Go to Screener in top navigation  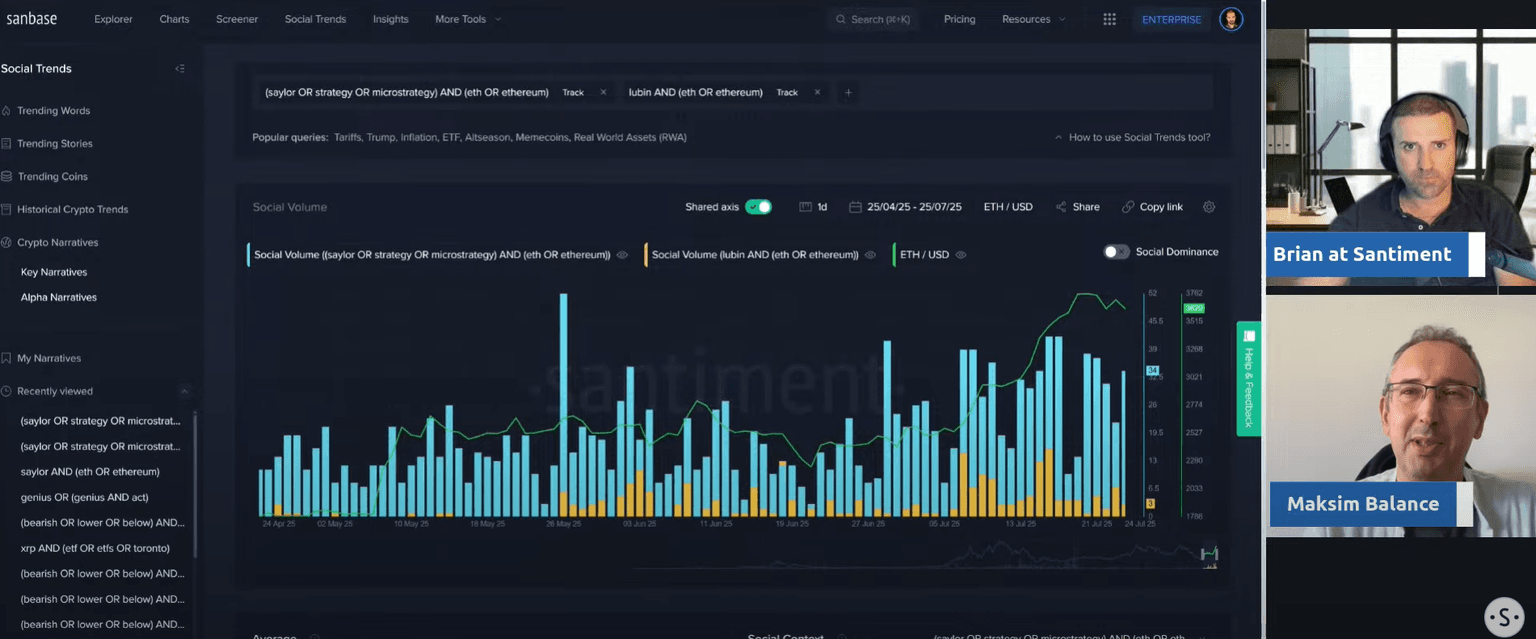(x=236, y=19)
